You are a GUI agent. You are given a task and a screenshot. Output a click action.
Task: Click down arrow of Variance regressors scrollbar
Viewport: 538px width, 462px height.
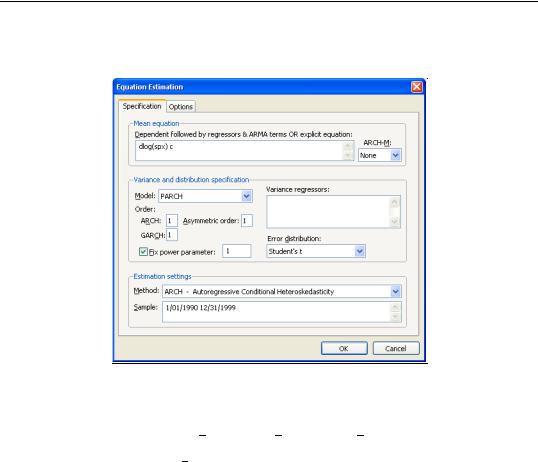coord(395,222)
